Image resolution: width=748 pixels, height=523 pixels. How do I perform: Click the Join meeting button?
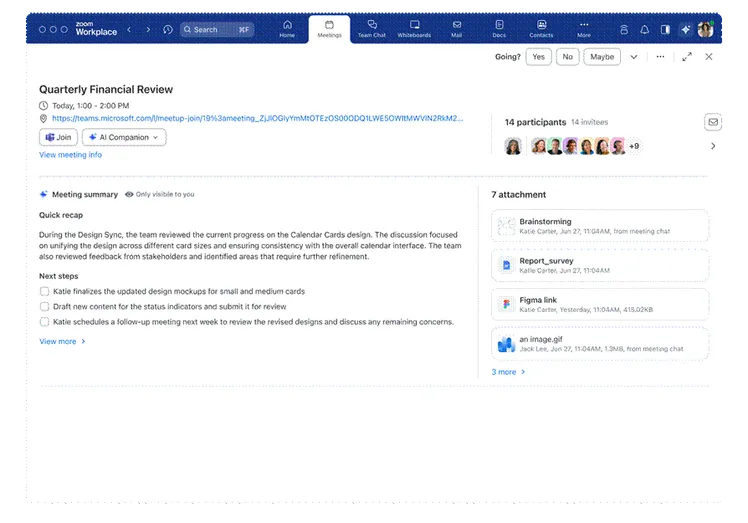pos(58,137)
